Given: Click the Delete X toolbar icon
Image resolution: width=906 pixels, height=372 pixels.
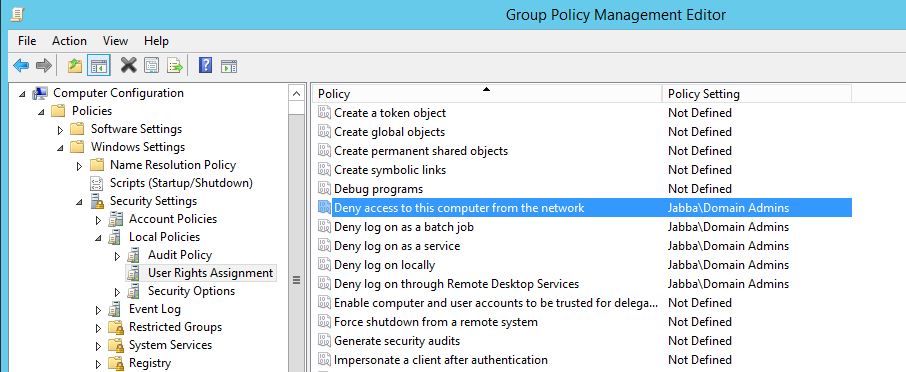Looking at the screenshot, I should point(128,65).
